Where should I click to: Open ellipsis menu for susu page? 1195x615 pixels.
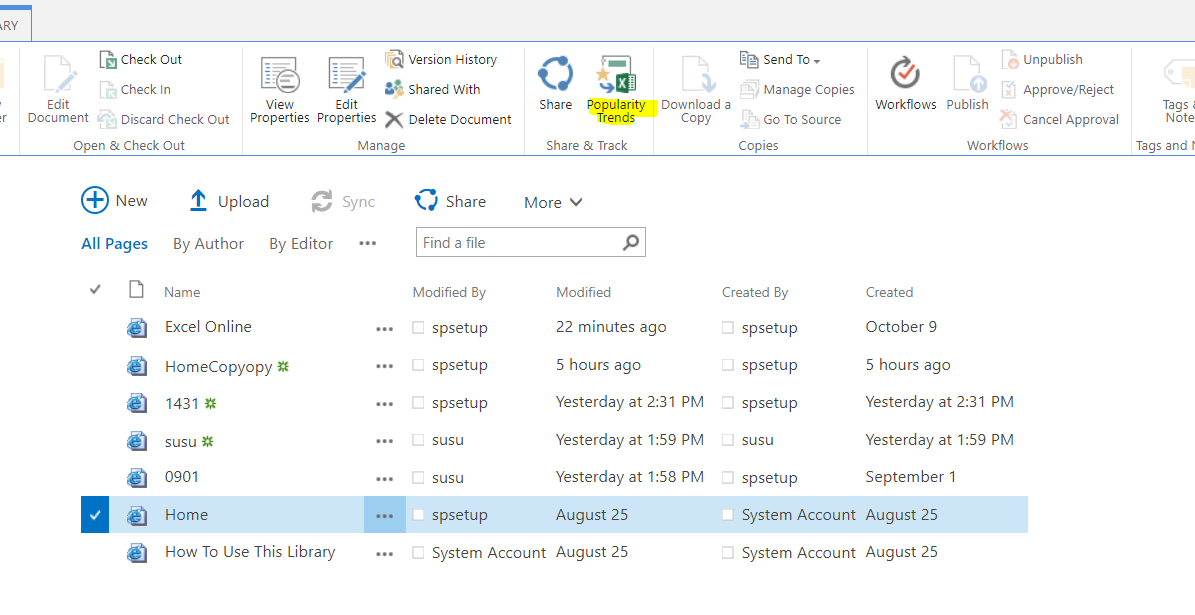click(x=385, y=440)
